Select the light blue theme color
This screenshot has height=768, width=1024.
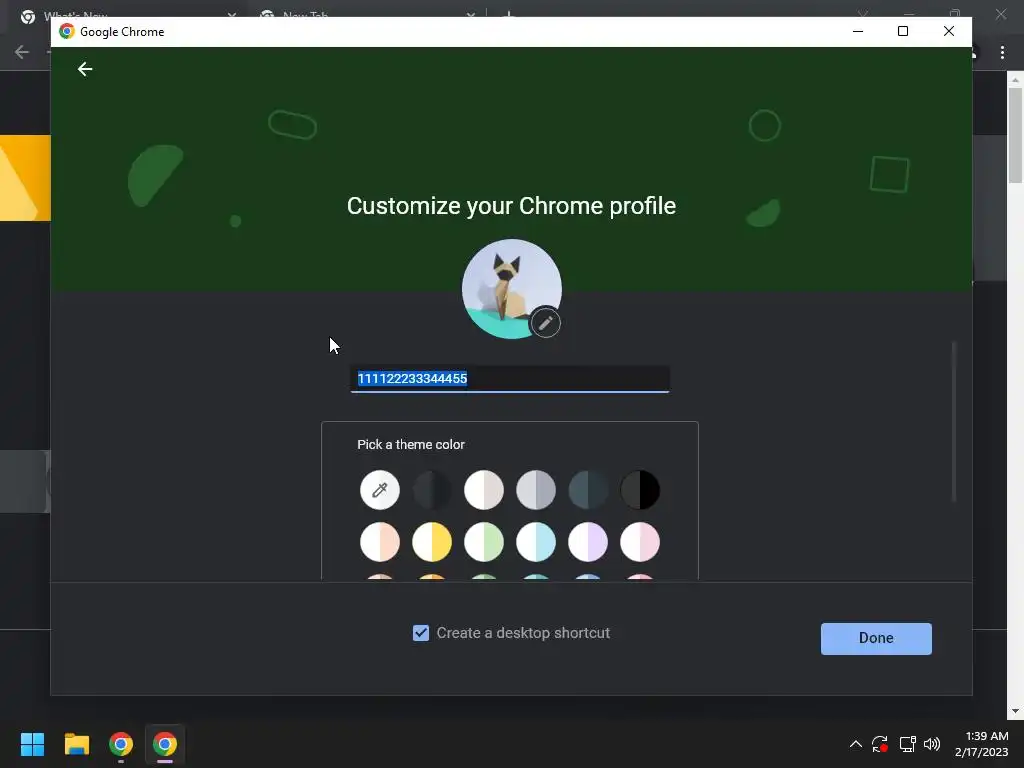tap(536, 541)
